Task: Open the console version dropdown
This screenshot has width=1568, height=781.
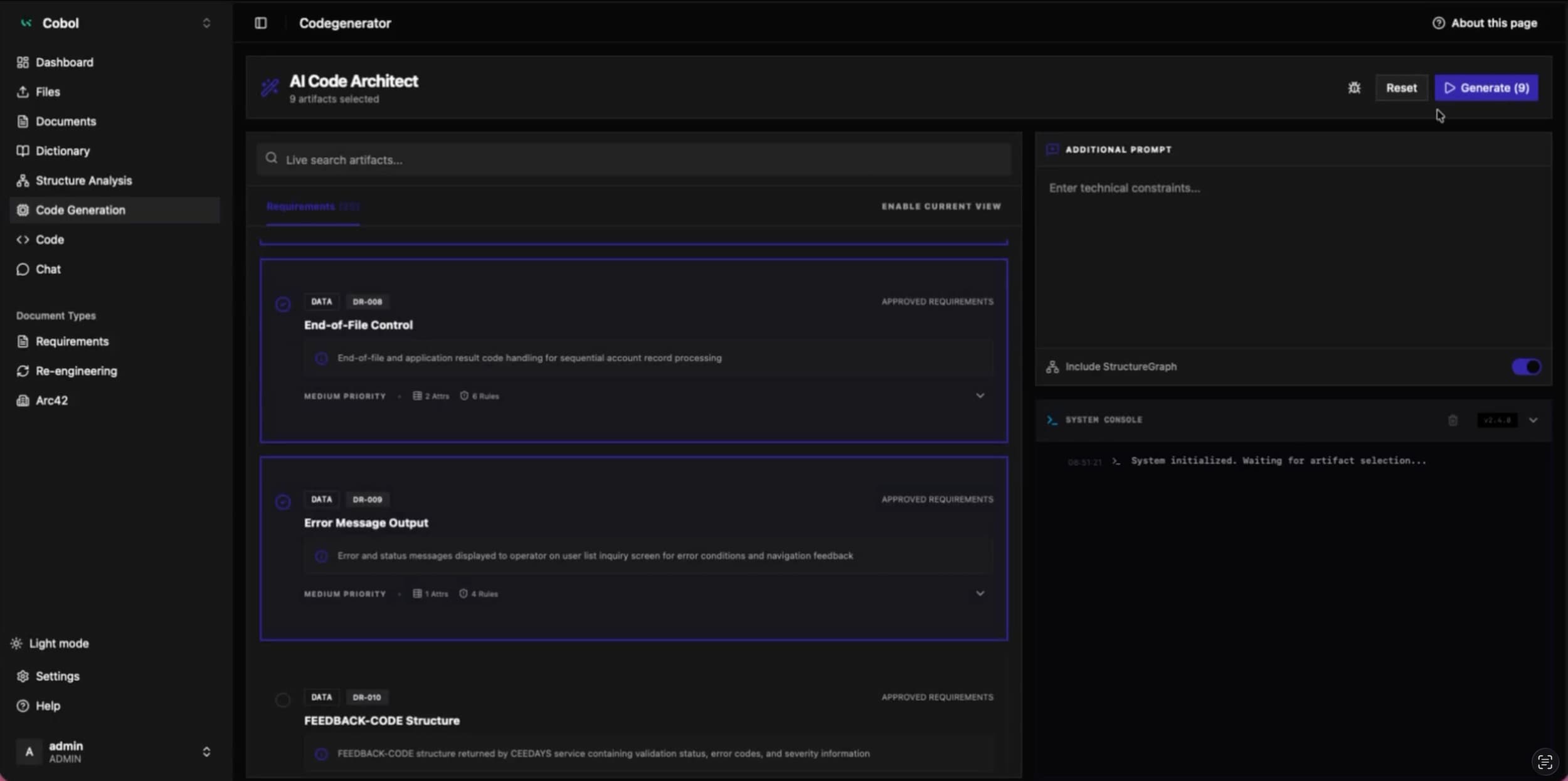Action: [x=1497, y=420]
